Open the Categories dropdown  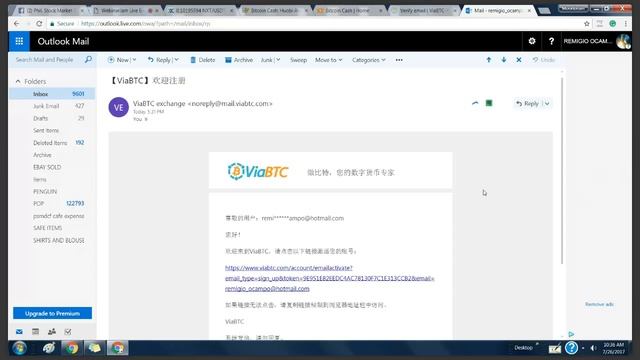[369, 60]
